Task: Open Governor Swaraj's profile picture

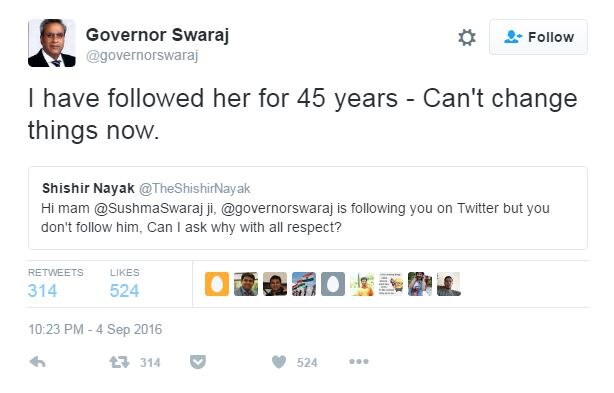Action: tap(52, 43)
